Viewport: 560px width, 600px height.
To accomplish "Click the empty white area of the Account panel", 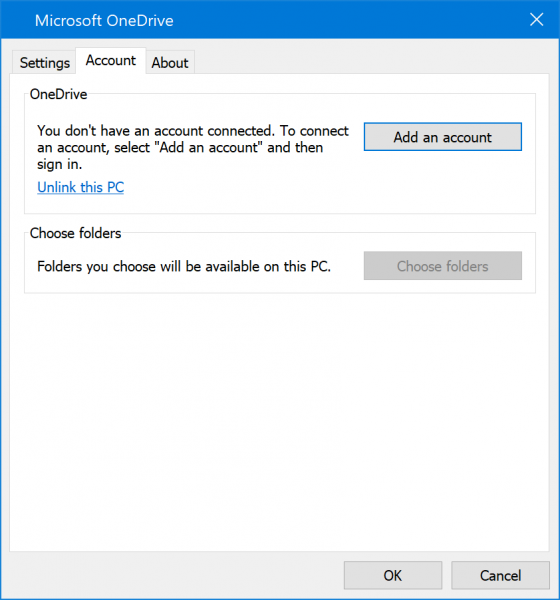I will click(x=279, y=421).
